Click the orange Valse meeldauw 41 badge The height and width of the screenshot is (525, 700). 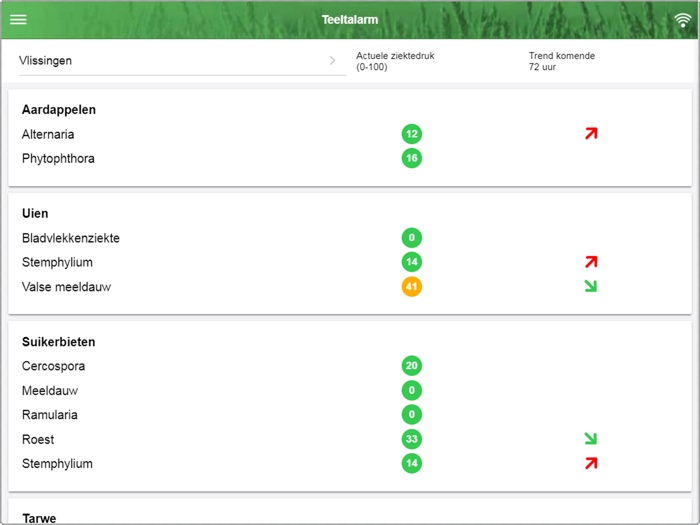(x=412, y=286)
